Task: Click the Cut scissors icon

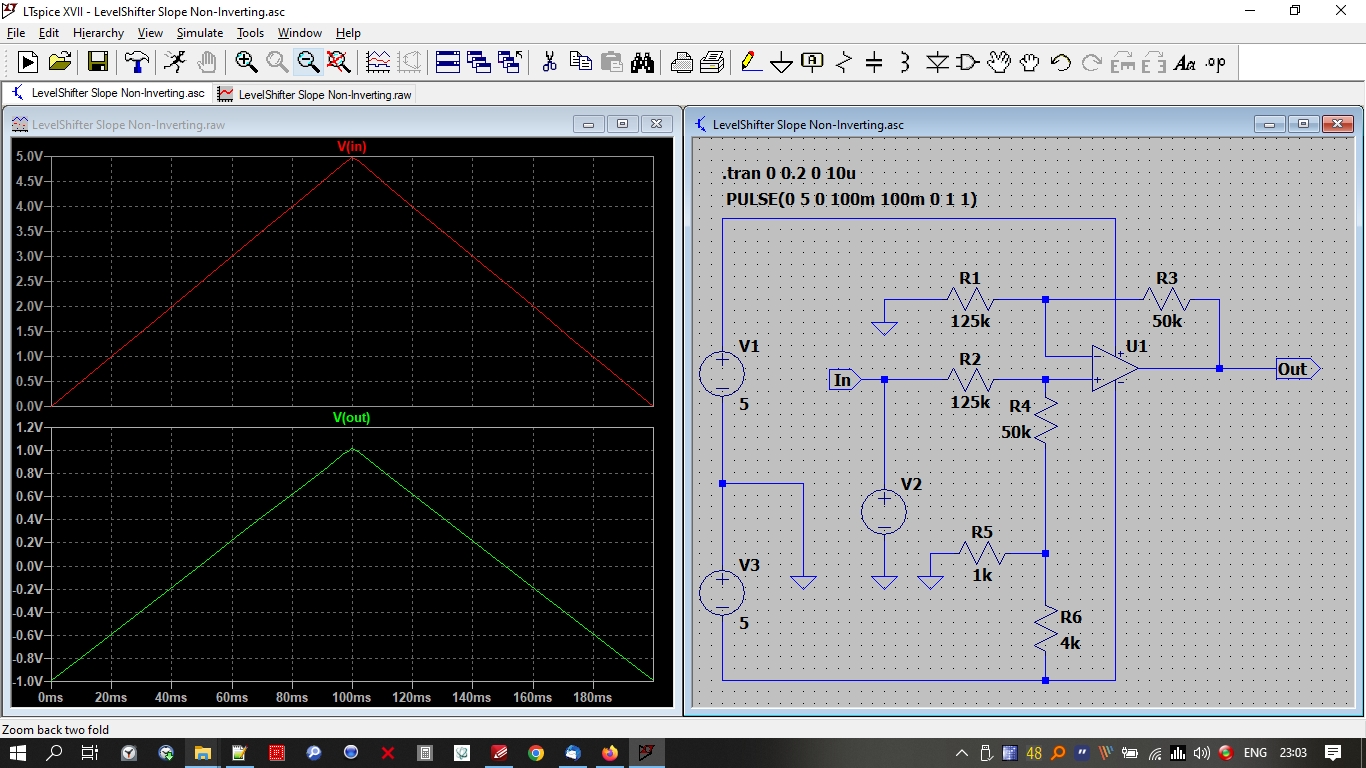Action: pos(549,62)
